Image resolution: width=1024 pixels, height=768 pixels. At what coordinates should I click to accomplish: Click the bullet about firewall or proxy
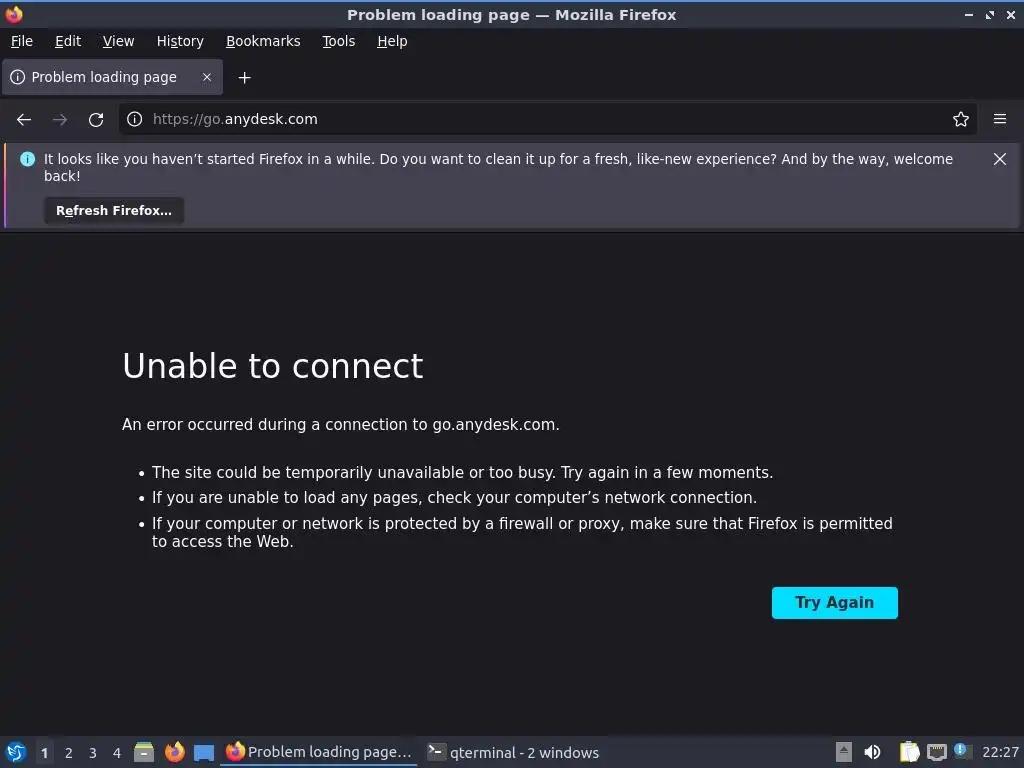[x=522, y=532]
